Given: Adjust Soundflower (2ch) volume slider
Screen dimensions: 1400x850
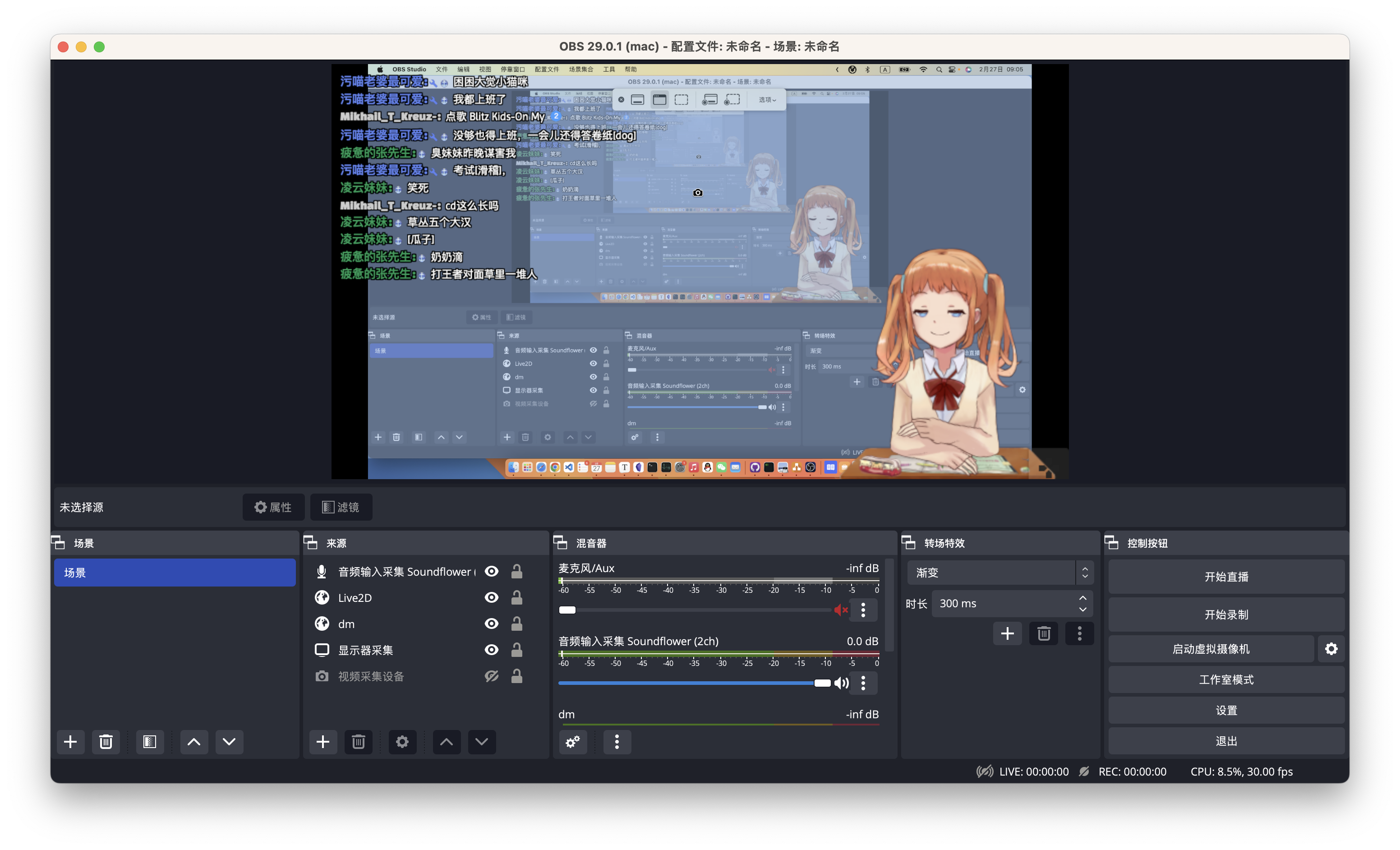Looking at the screenshot, I should [822, 683].
